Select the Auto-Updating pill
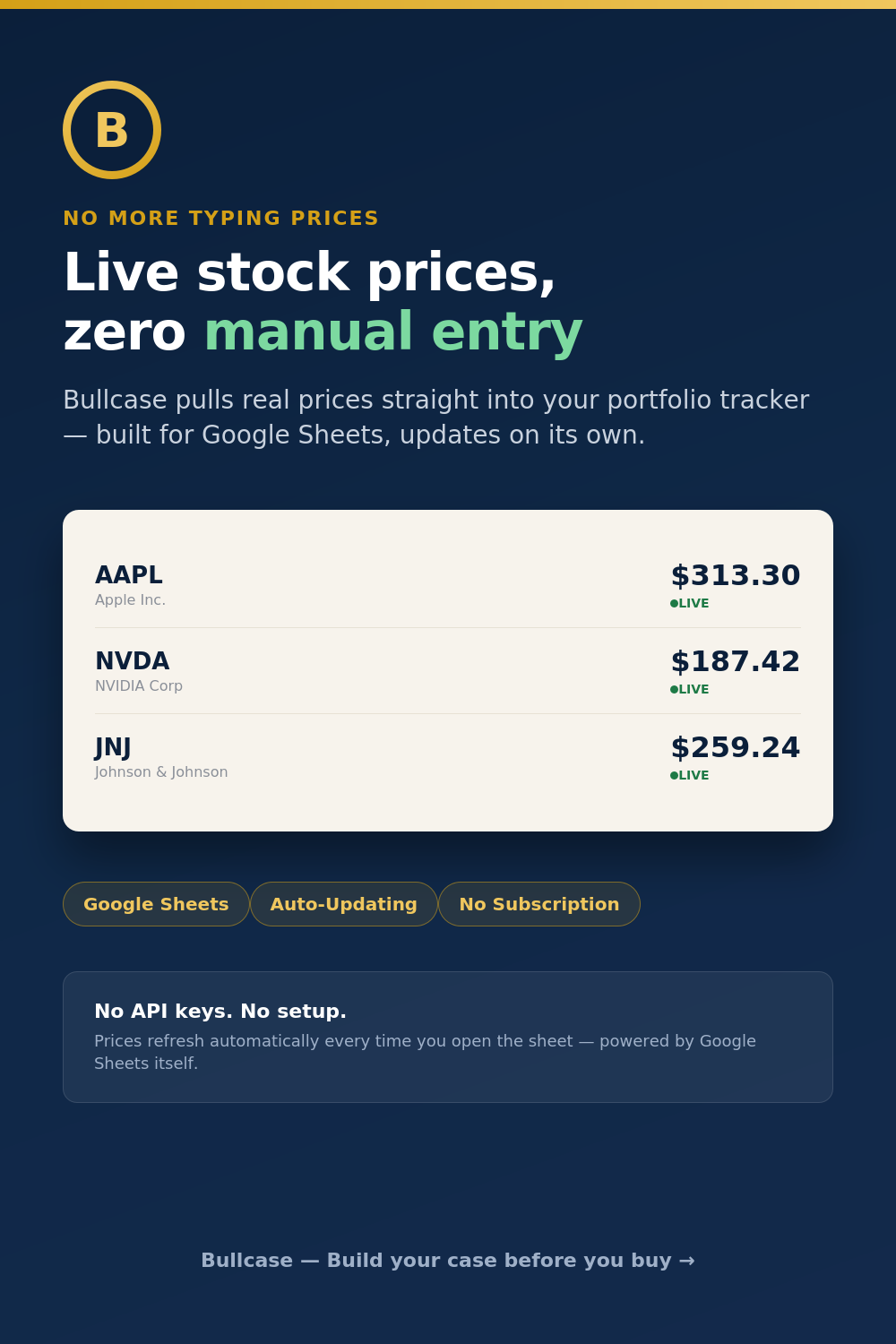This screenshot has height=1344, width=896. coord(344,904)
